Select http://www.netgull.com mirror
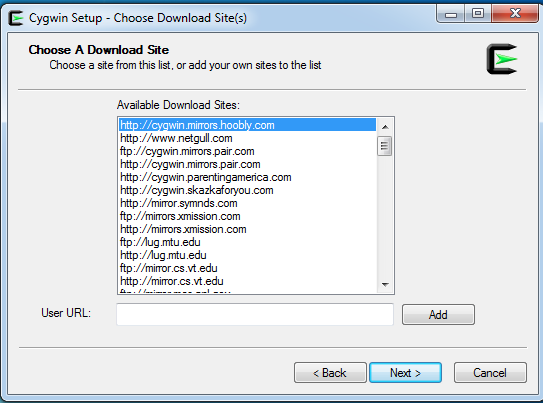Screen dimensions: 543x403 (247, 138)
